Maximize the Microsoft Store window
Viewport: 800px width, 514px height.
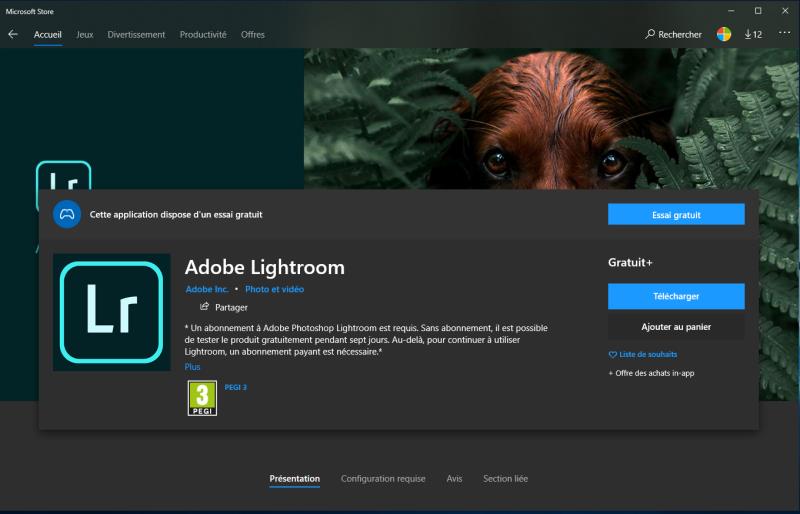[x=758, y=11]
